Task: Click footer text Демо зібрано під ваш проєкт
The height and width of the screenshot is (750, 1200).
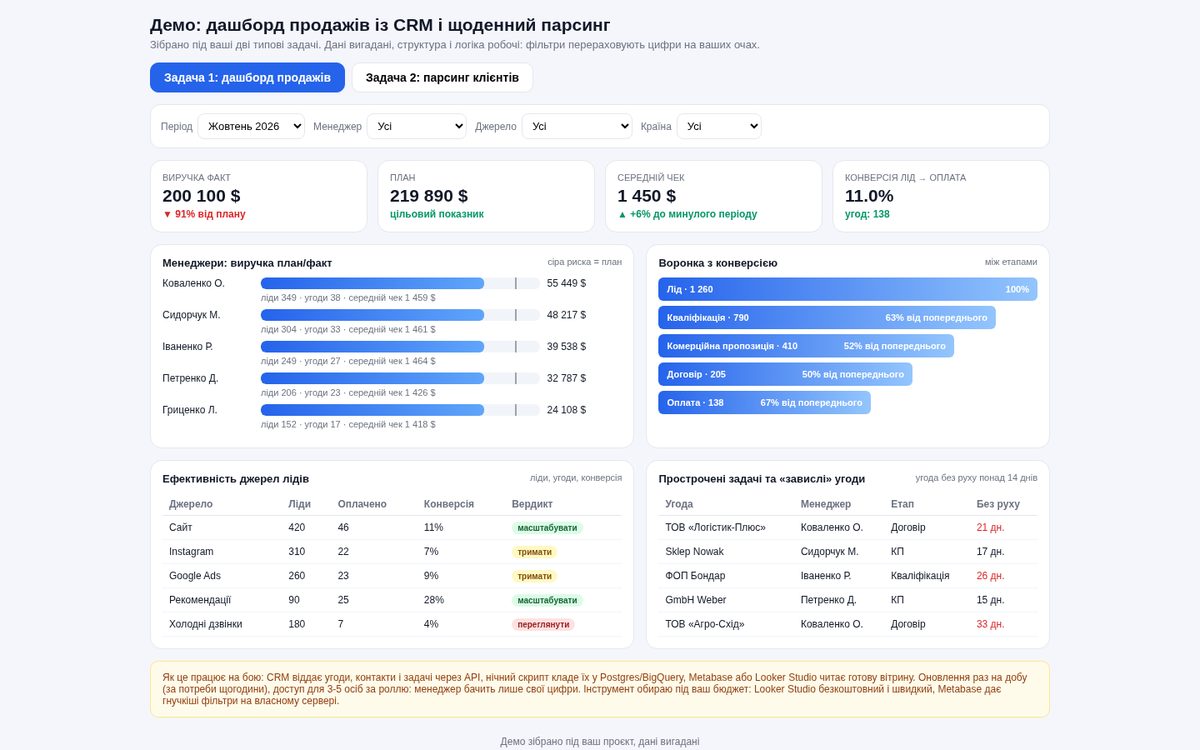Action: (600, 741)
